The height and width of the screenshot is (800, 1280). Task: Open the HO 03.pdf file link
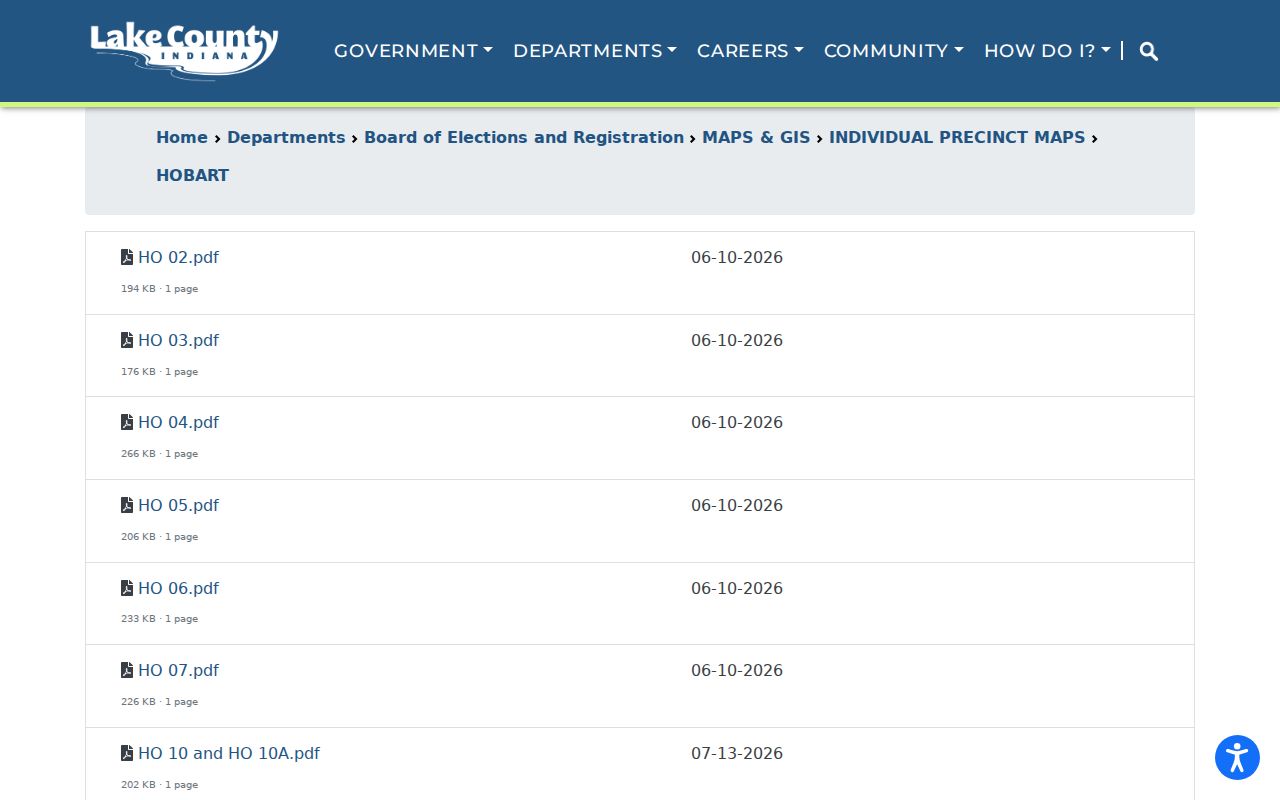[178, 340]
